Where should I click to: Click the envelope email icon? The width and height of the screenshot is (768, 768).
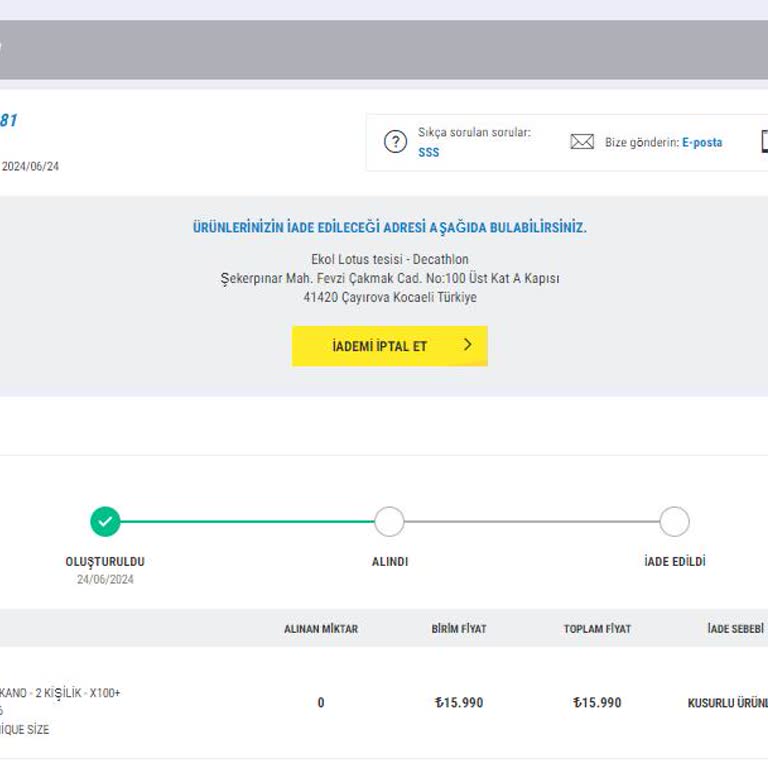coord(582,142)
